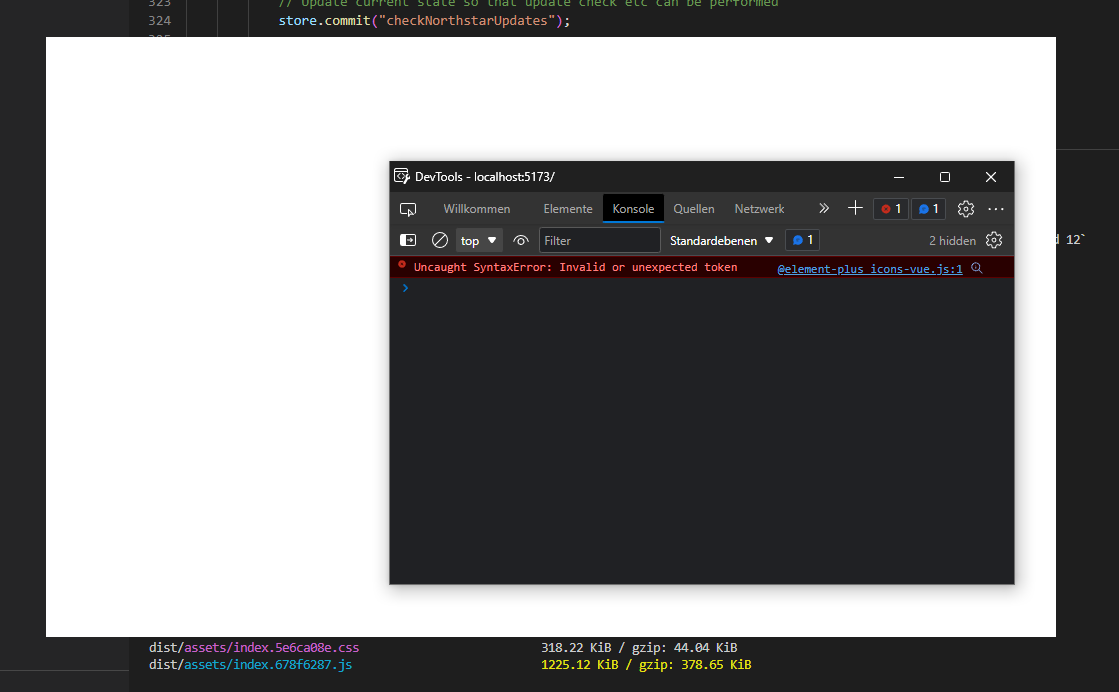Click the issues counter next to Standardebenen
Image resolution: width=1119 pixels, height=692 pixels.
click(x=801, y=240)
